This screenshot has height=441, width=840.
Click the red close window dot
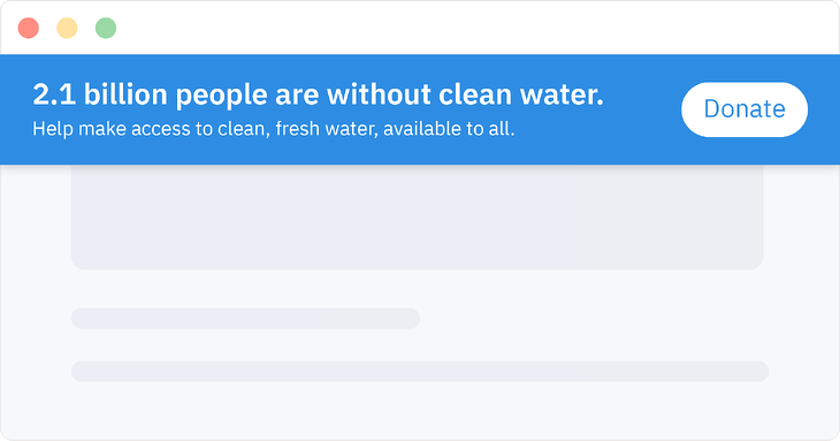[x=28, y=28]
